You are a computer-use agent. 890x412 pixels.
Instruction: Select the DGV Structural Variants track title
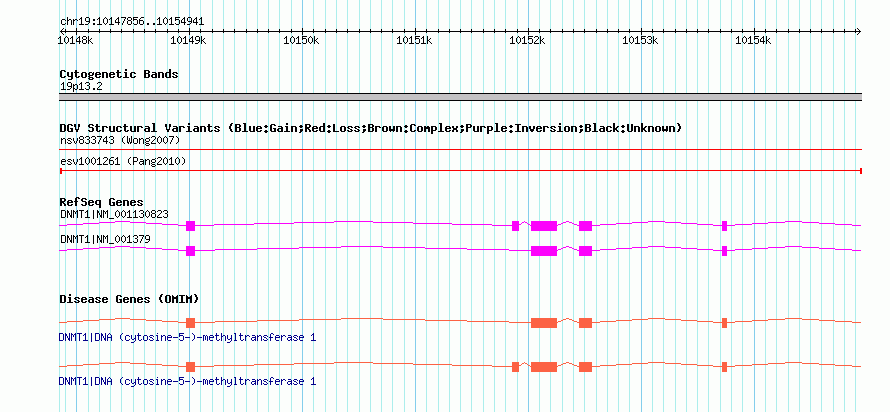(370, 128)
